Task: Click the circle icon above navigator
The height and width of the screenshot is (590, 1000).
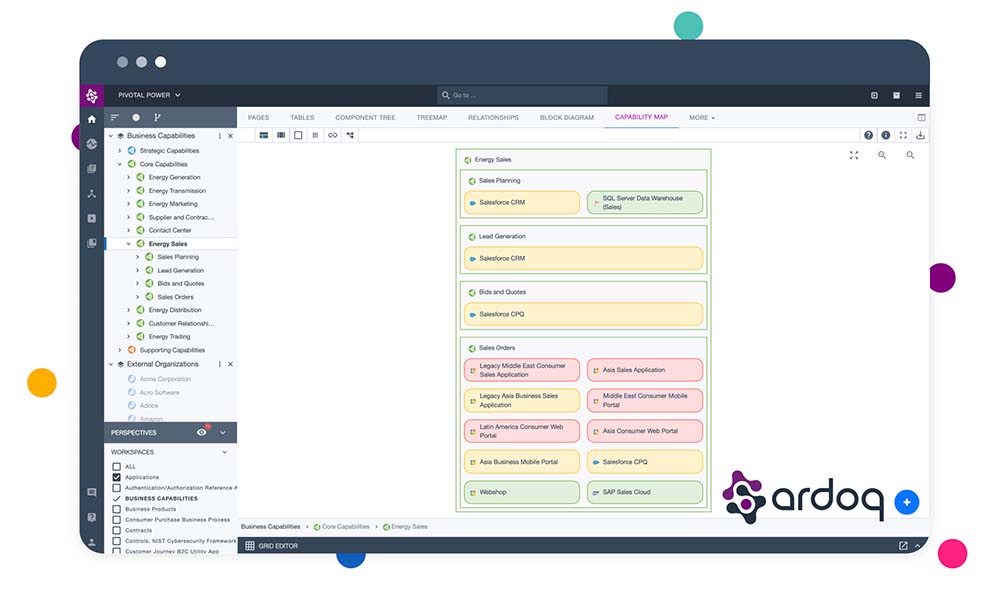Action: click(x=136, y=117)
